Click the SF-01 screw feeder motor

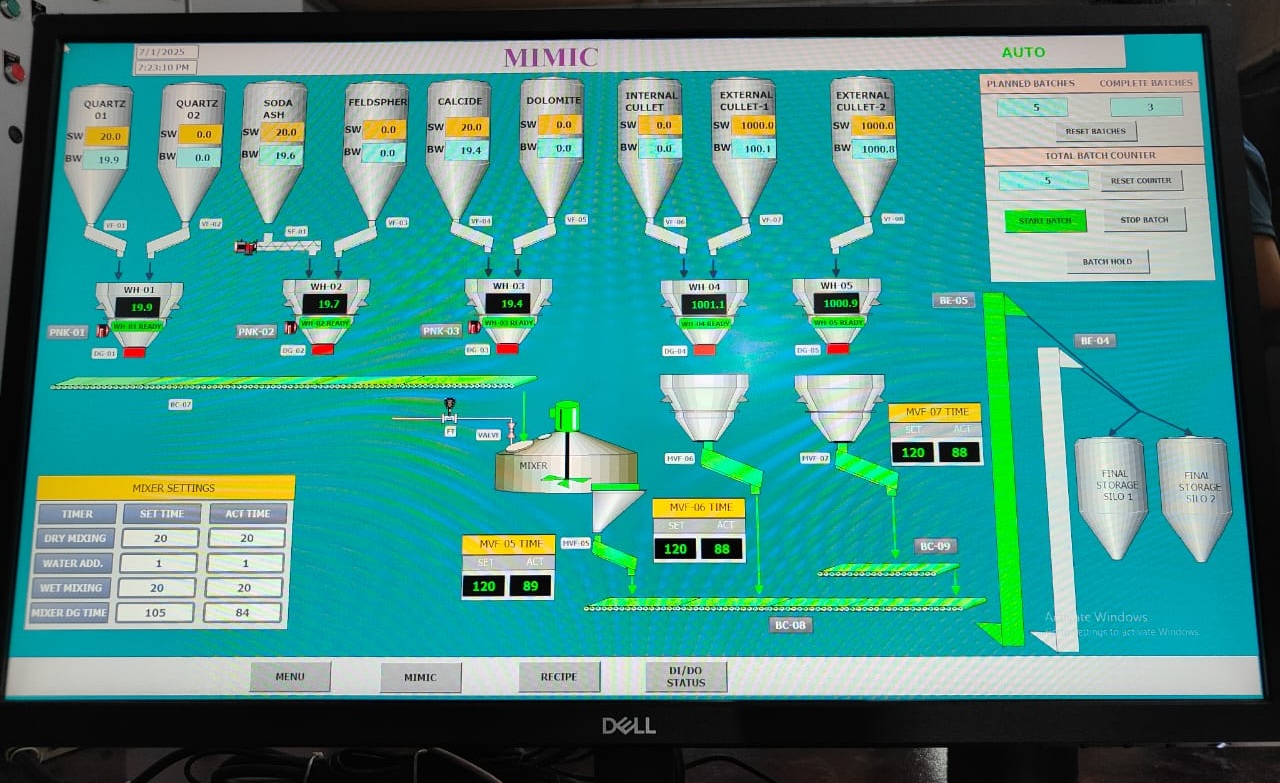pyautogui.click(x=245, y=246)
